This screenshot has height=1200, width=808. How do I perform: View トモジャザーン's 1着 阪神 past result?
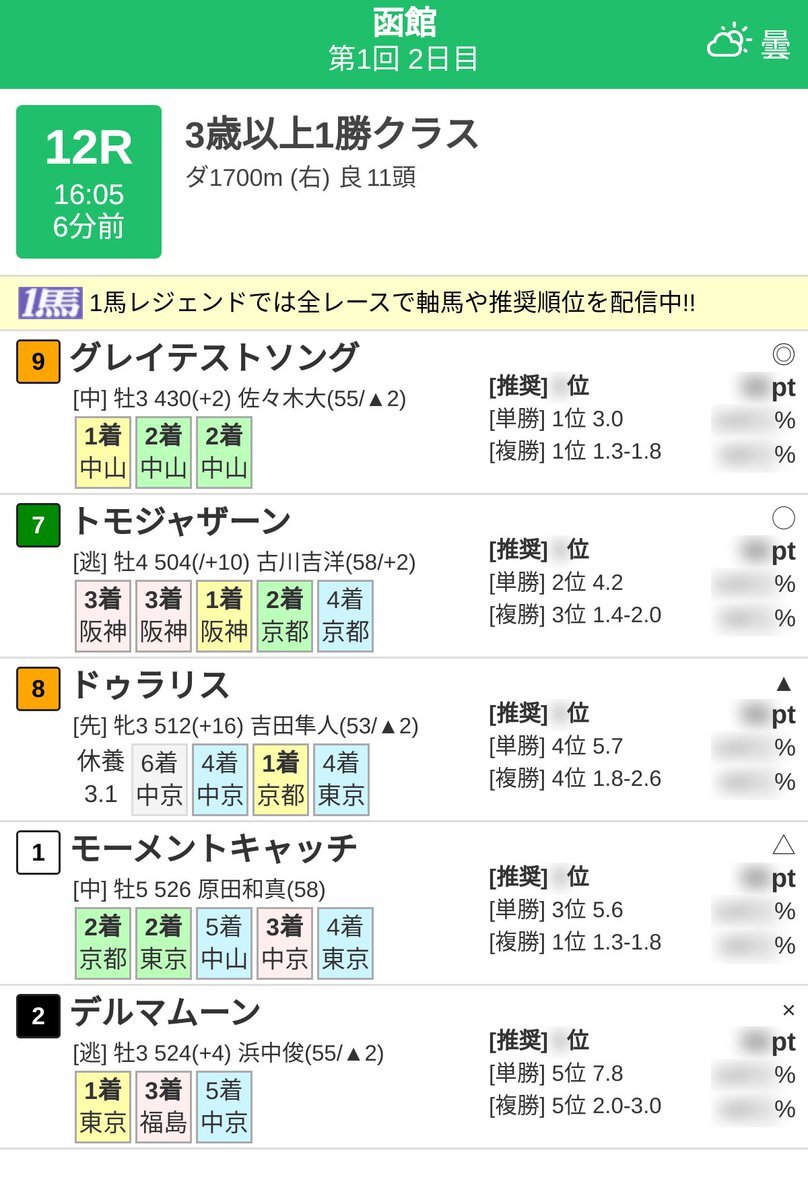[x=224, y=616]
